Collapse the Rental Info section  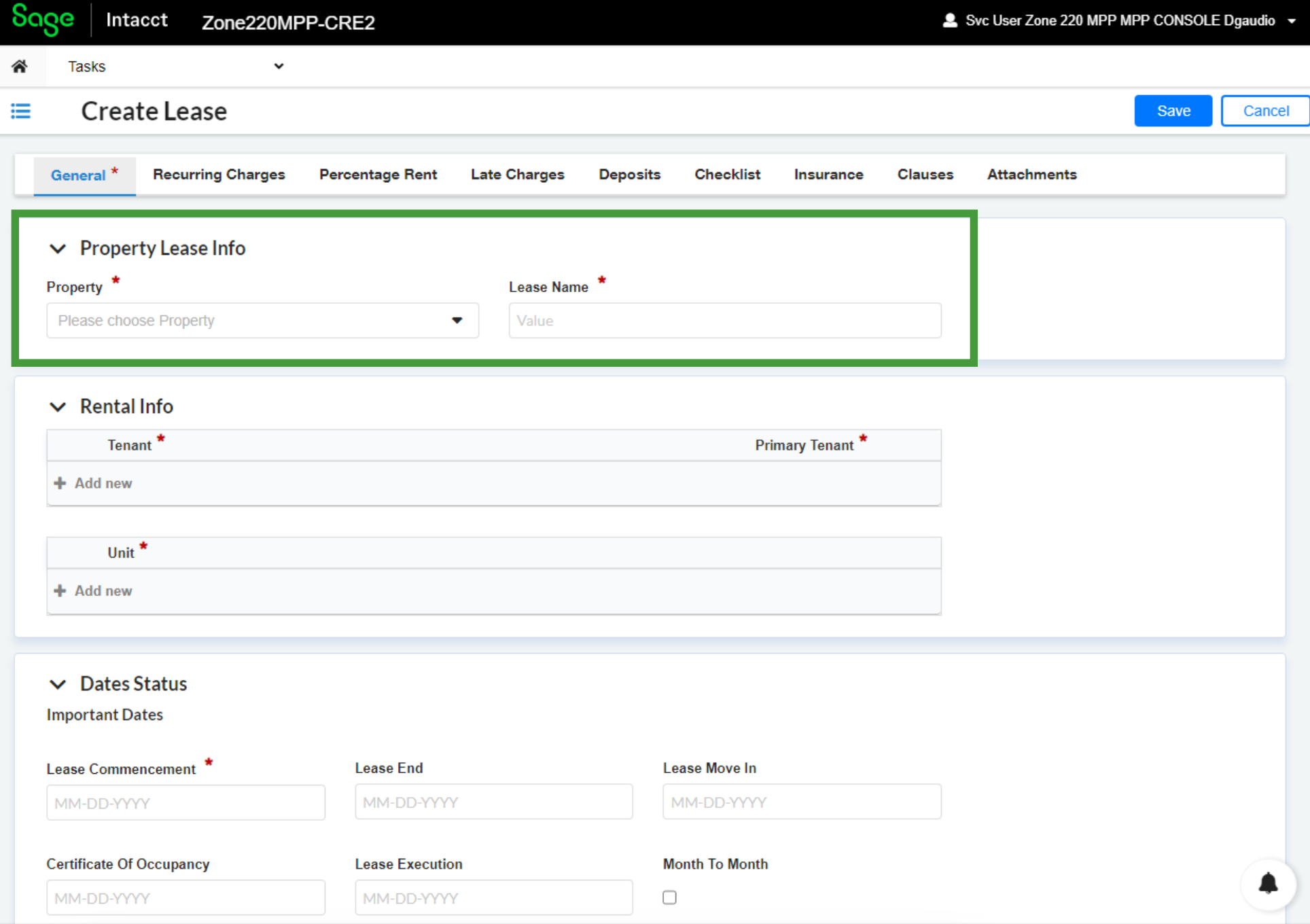pyautogui.click(x=58, y=407)
